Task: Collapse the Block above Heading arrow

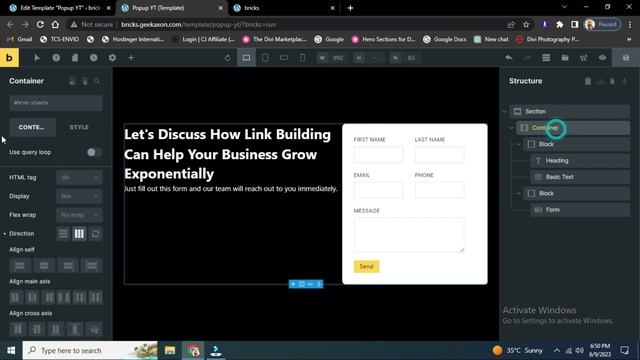Action: pyautogui.click(x=518, y=144)
